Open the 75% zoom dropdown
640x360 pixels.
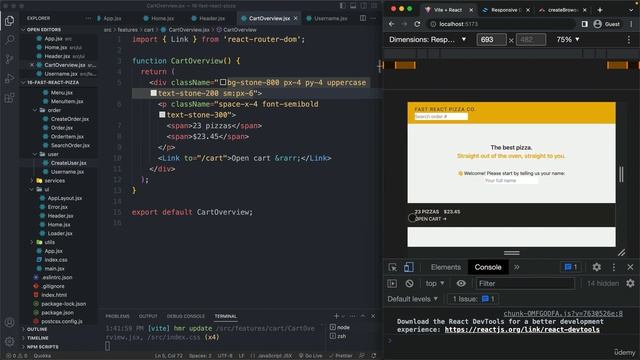(x=568, y=40)
